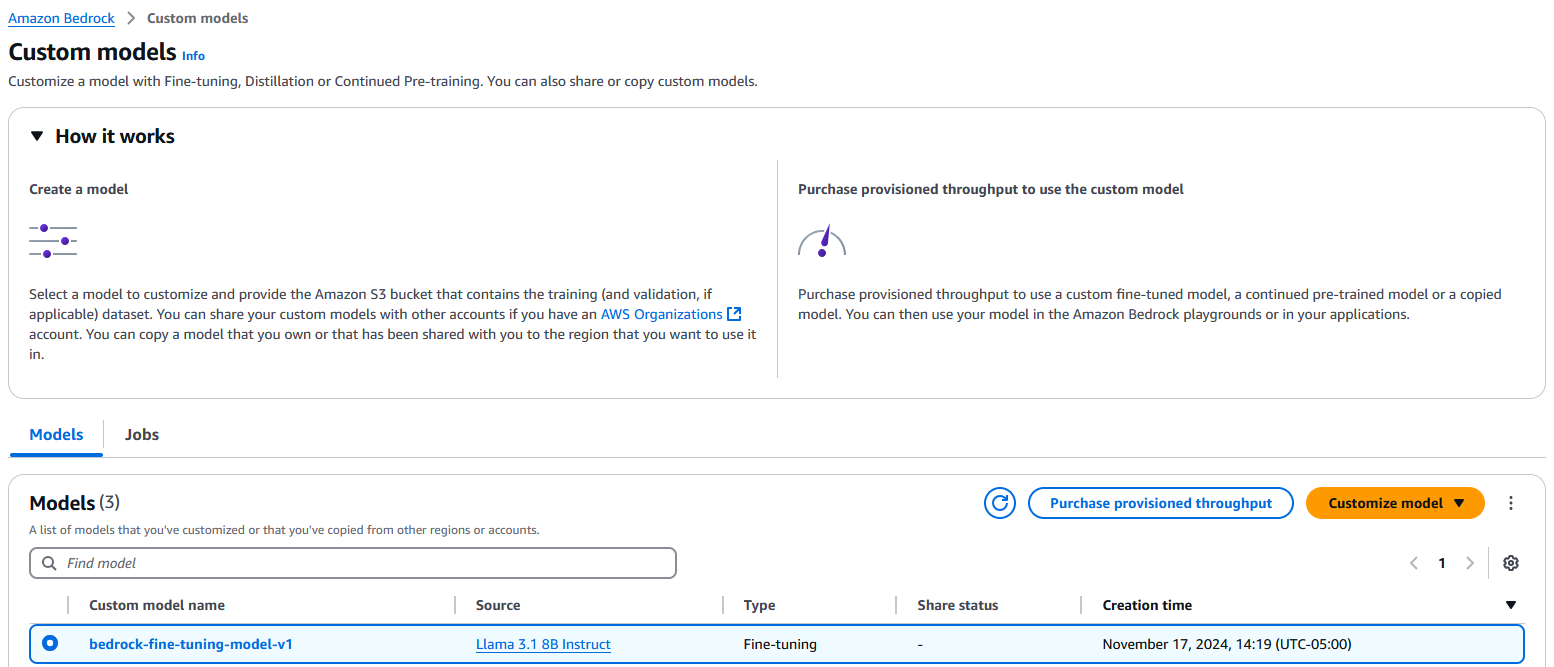Image resolution: width=1554 pixels, height=667 pixels.
Task: Switch to the Models tab
Action: (x=56, y=435)
